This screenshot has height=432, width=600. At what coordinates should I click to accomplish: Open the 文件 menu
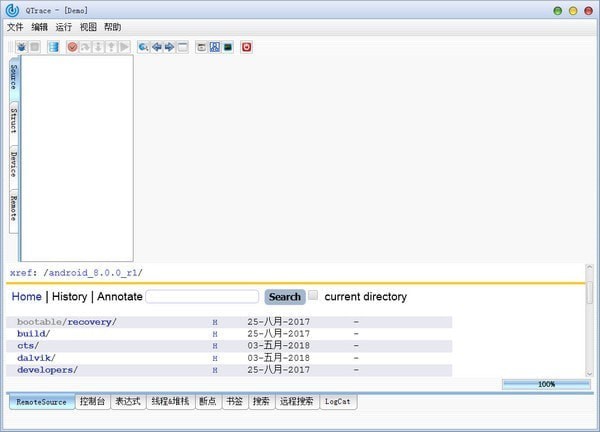[15, 27]
